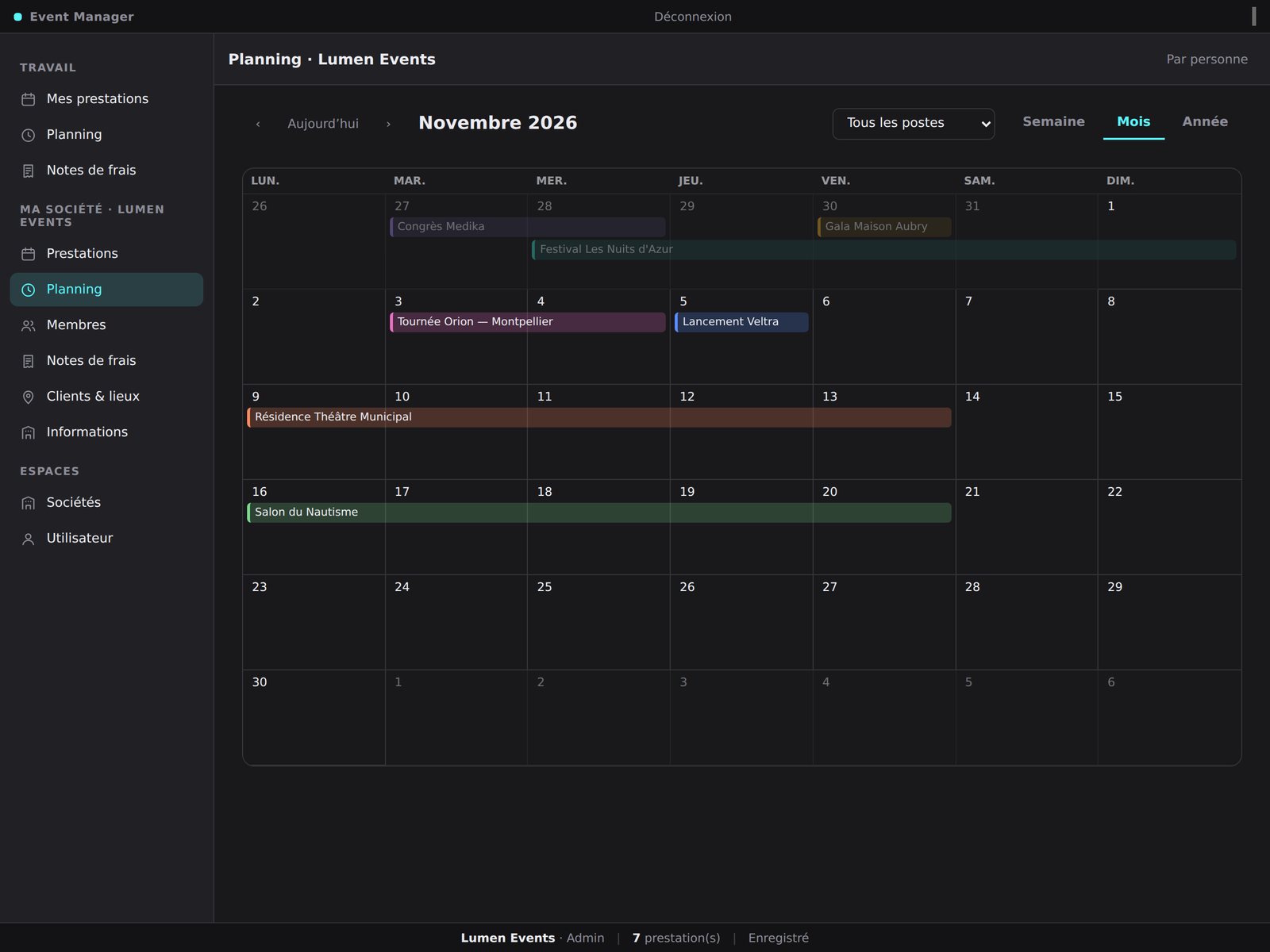Switch to the Semaine view tab
The image size is (1270, 952).
tap(1053, 121)
